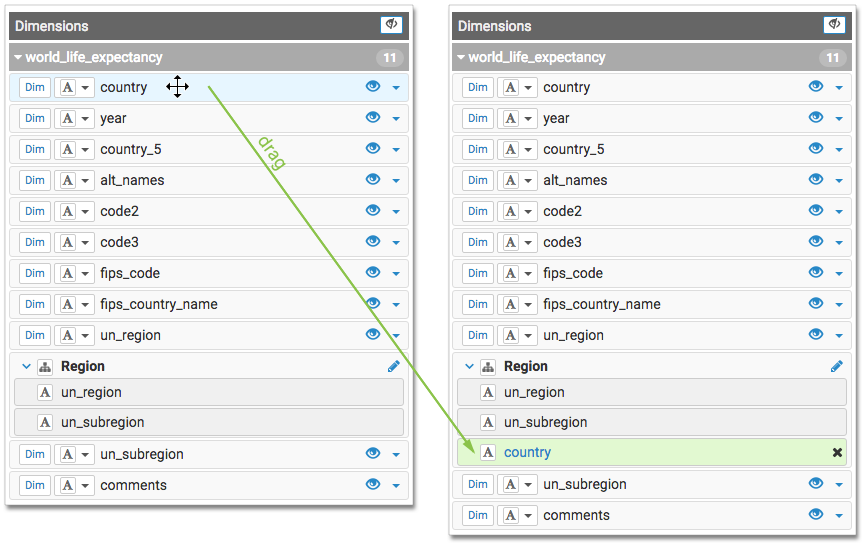Click the Region hierarchy icon in left panel
Viewport: 866px width, 543px height.
(x=44, y=367)
